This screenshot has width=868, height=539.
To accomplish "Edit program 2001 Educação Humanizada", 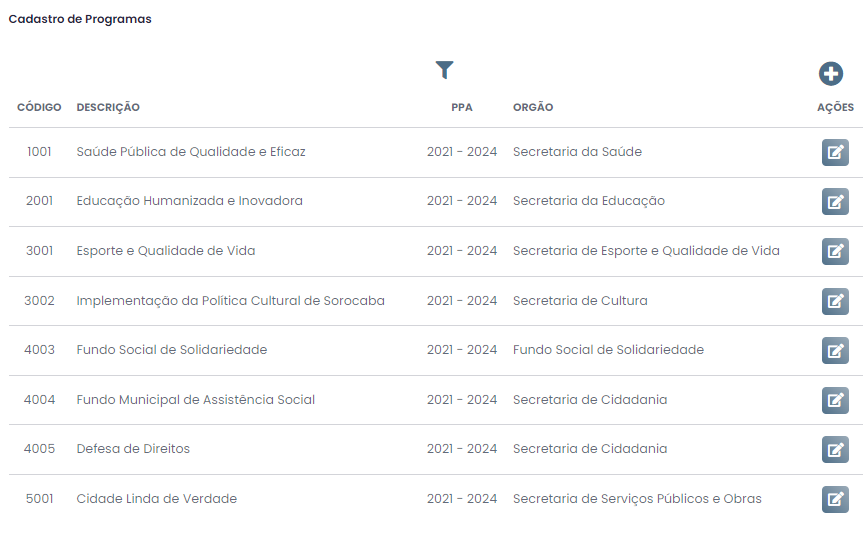I will click(835, 201).
